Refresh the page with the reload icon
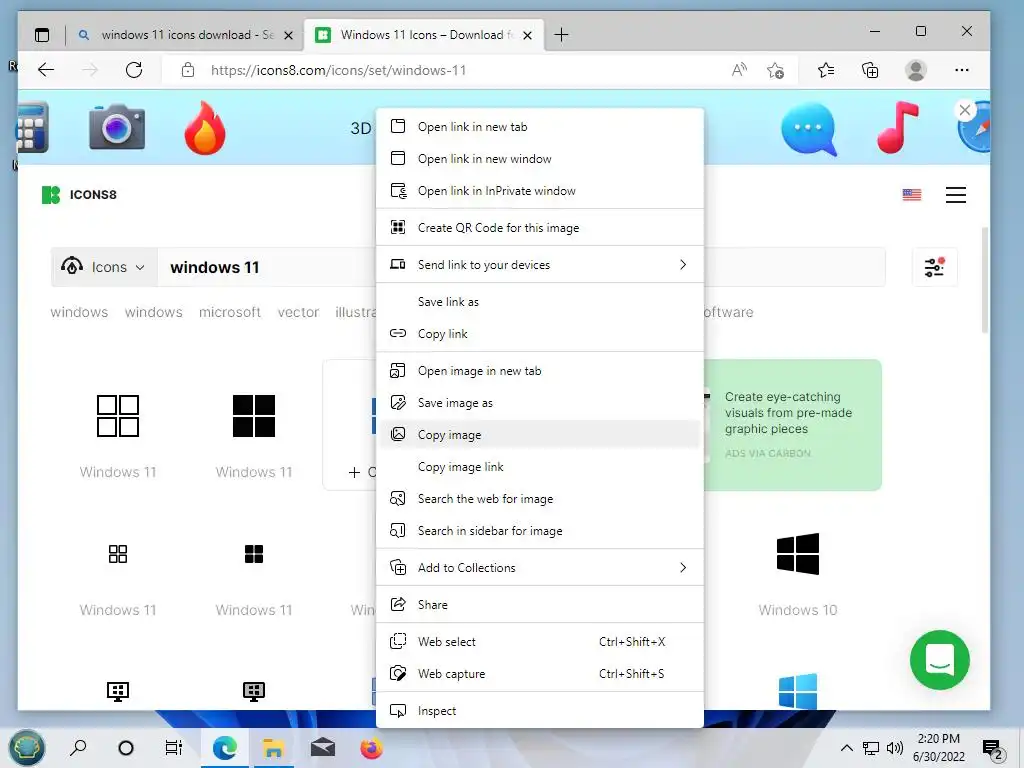1024x768 pixels. tap(134, 70)
